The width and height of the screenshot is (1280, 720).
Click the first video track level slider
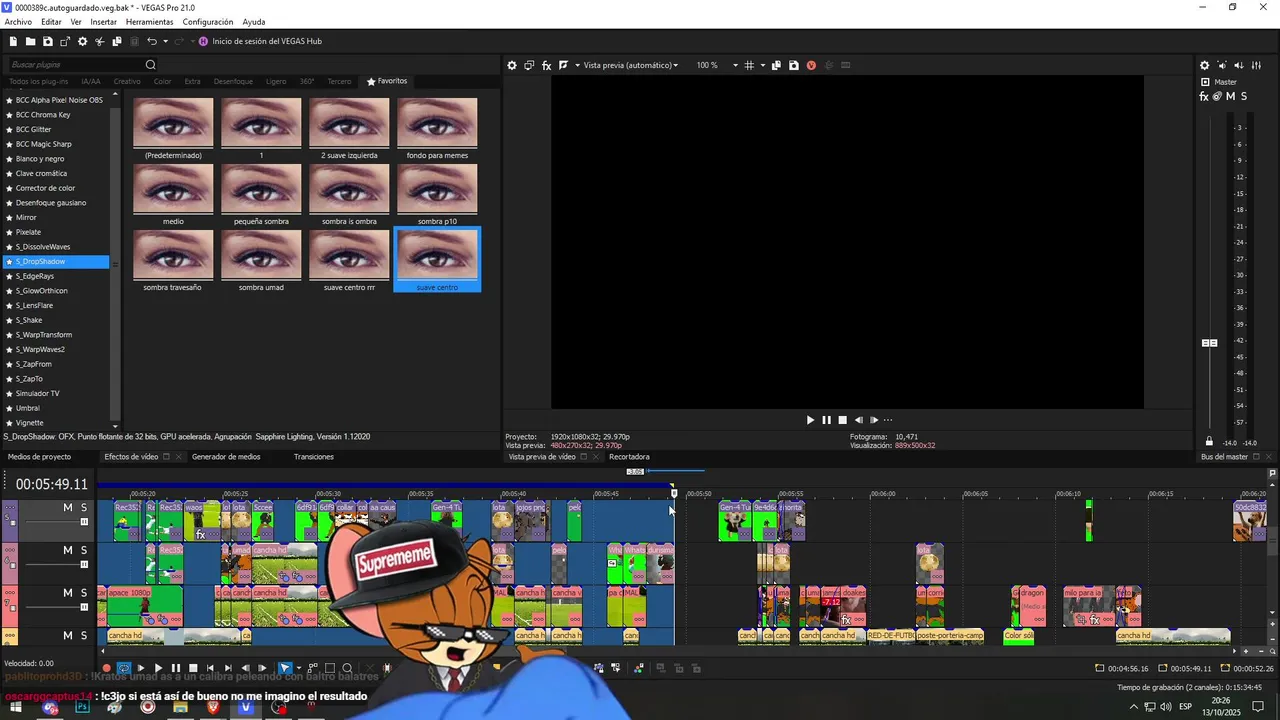pos(84,522)
